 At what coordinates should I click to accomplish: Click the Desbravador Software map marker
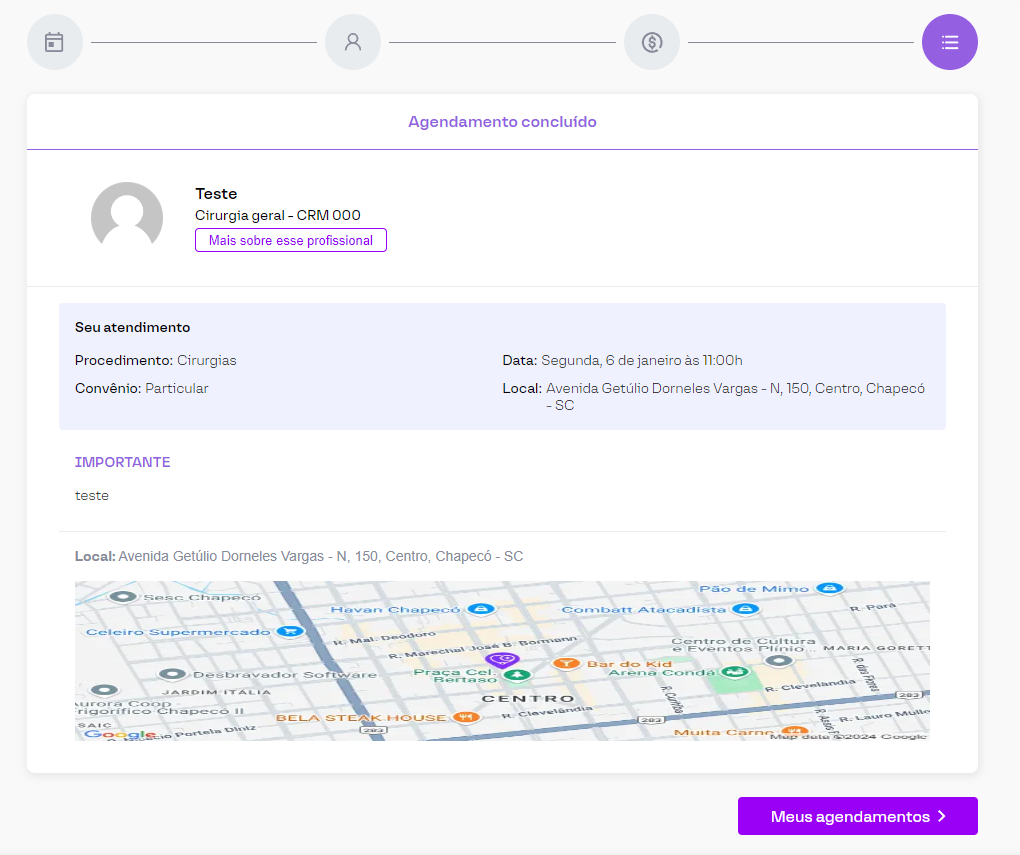coord(173,674)
